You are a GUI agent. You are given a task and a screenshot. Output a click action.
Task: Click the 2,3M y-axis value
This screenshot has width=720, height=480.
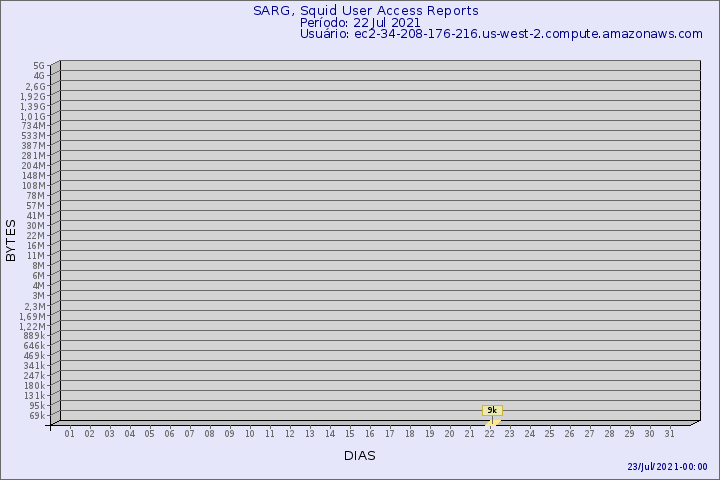(x=35, y=306)
